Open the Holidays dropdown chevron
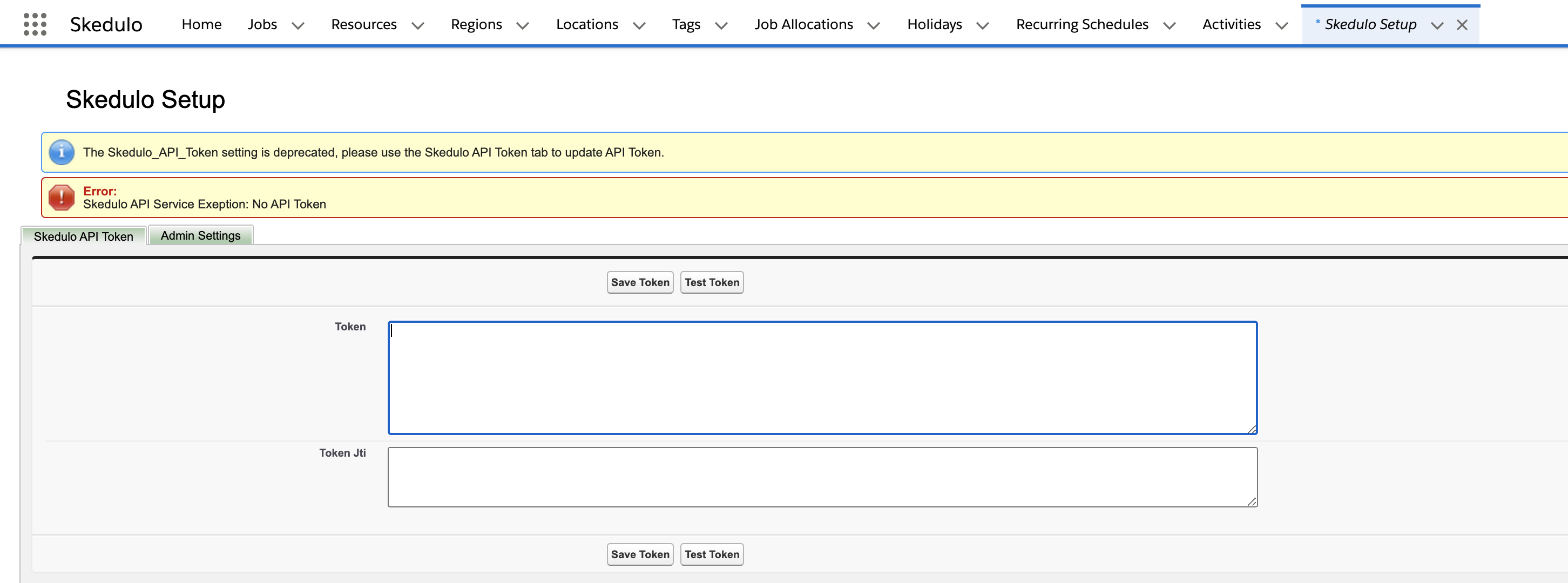The image size is (1568, 583). (982, 25)
